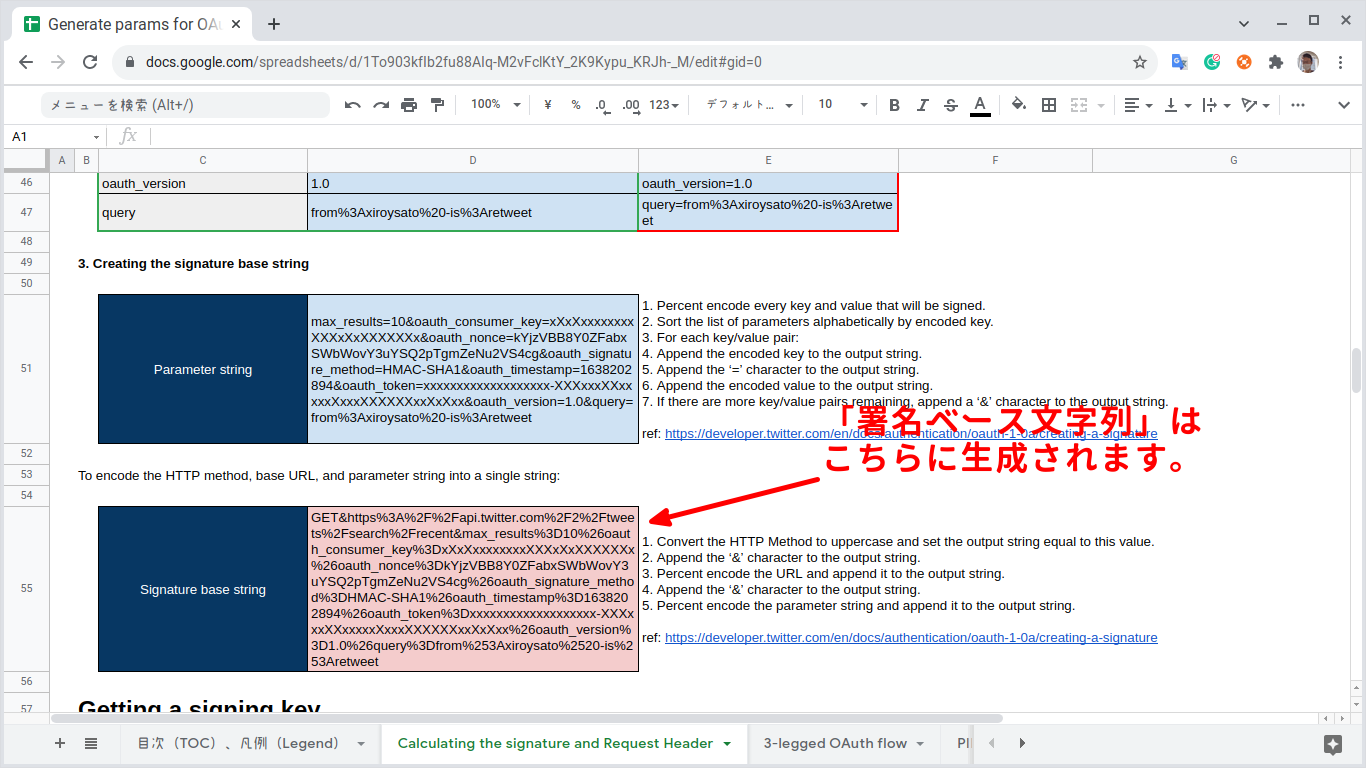Open the text color picker
The width and height of the screenshot is (1366, 768).
[x=979, y=104]
